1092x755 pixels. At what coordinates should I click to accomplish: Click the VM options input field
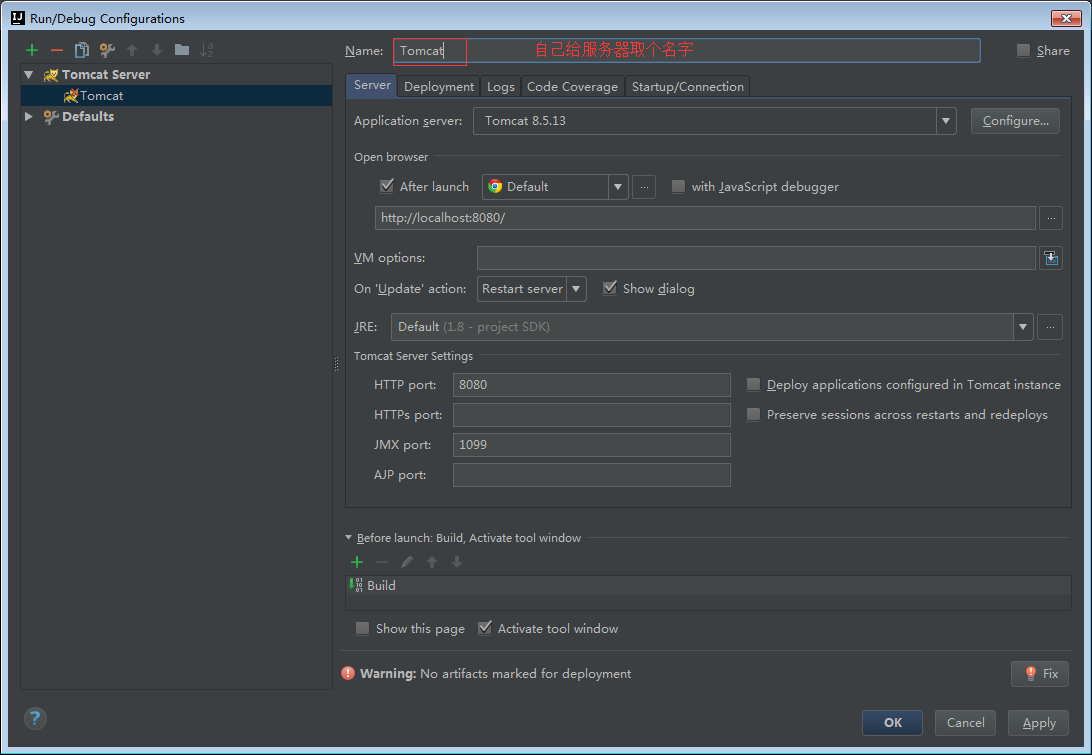[756, 258]
